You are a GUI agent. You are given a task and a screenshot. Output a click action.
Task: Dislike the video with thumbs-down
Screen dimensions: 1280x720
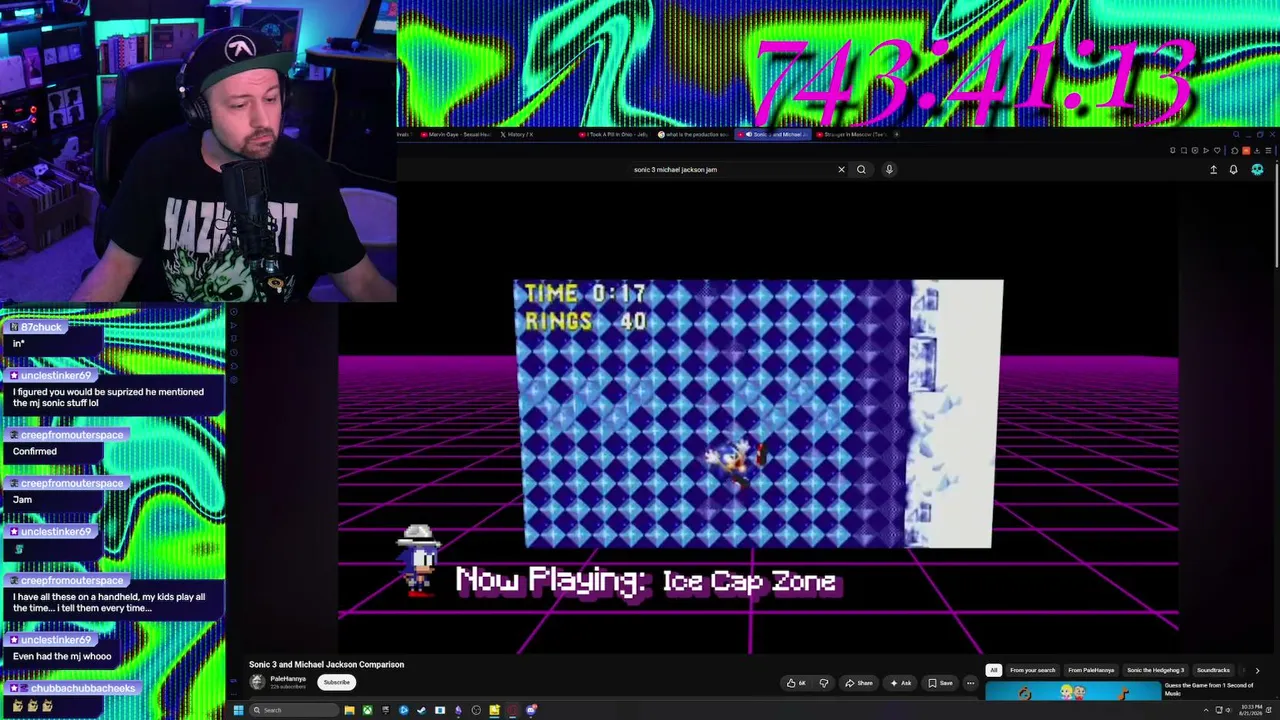[x=824, y=683]
